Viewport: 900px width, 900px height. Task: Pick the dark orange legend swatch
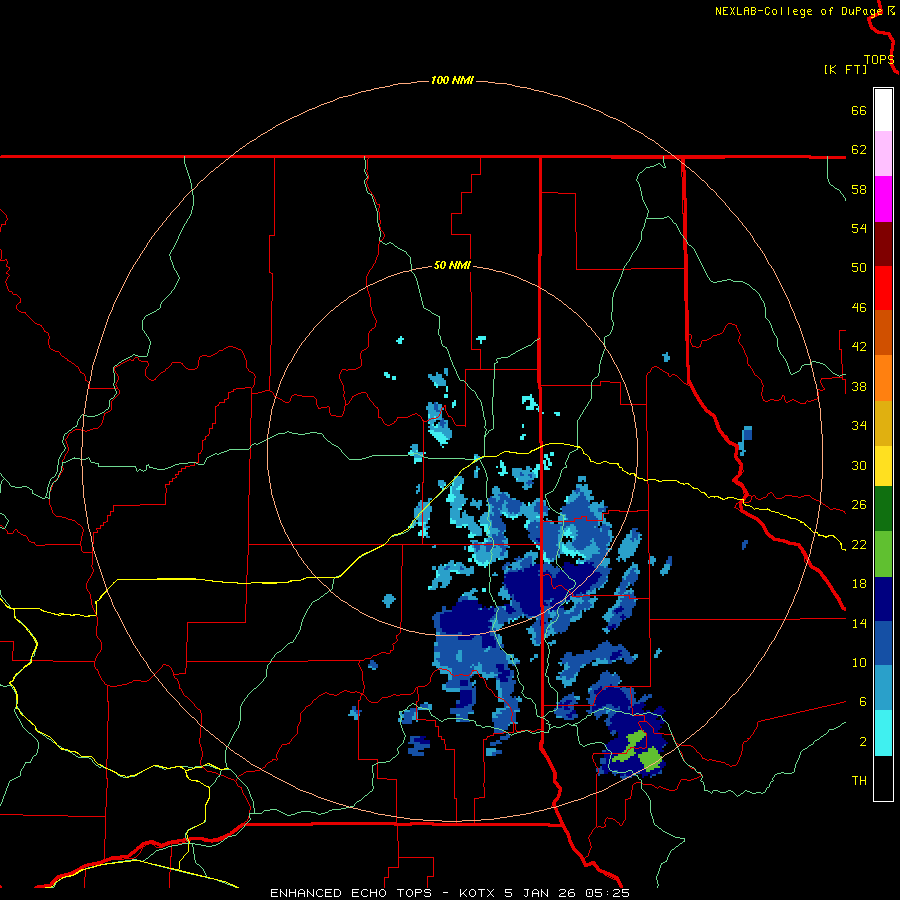pyautogui.click(x=883, y=333)
